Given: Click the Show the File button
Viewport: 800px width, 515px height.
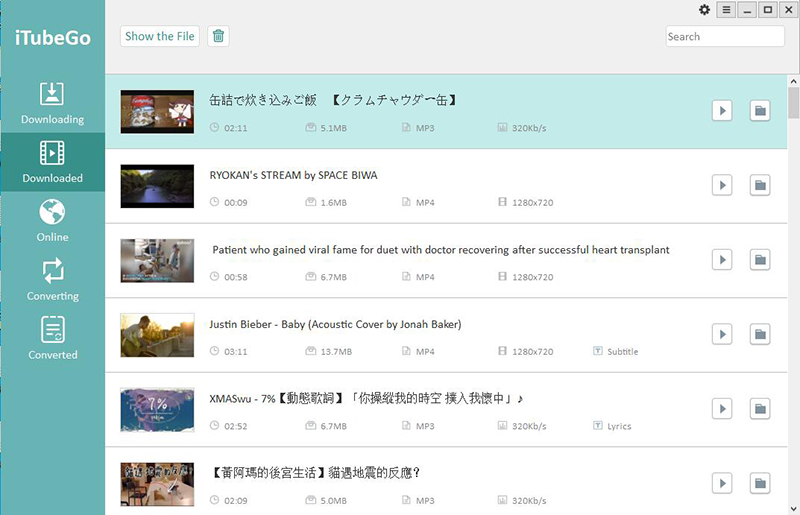Looking at the screenshot, I should click(x=160, y=36).
